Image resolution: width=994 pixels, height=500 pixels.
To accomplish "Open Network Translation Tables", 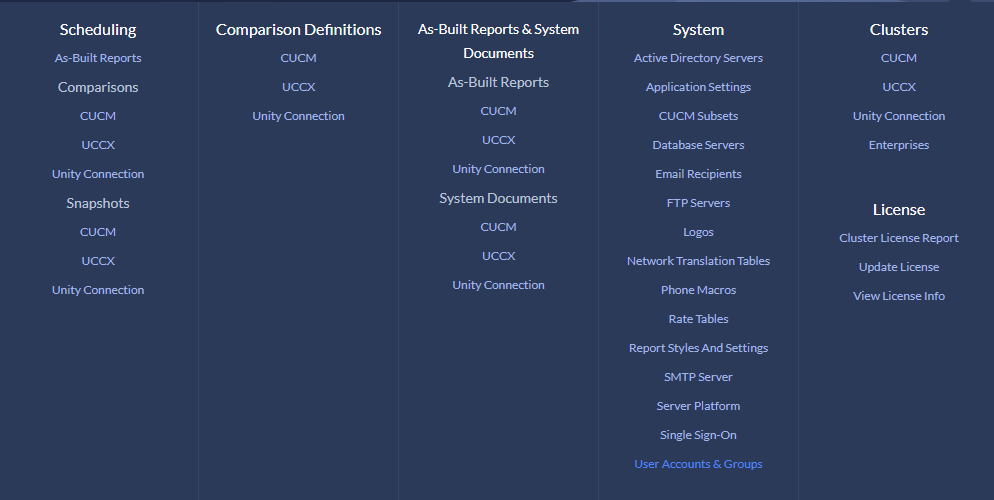I will [x=698, y=261].
